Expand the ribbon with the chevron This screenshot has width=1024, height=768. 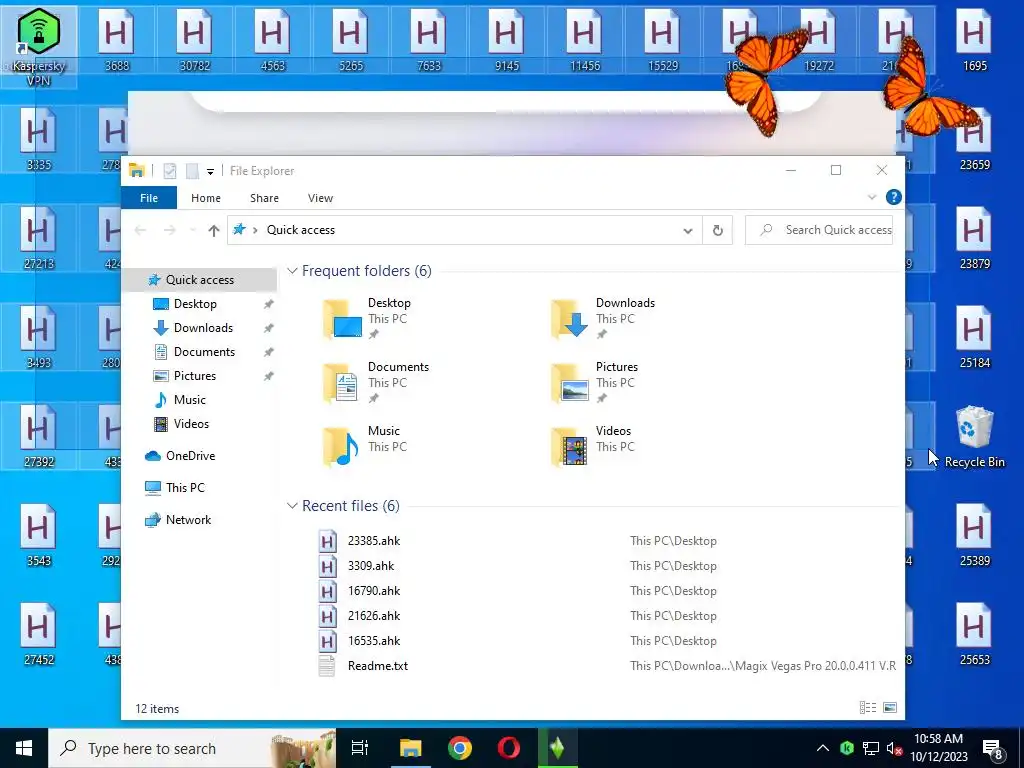pos(872,197)
